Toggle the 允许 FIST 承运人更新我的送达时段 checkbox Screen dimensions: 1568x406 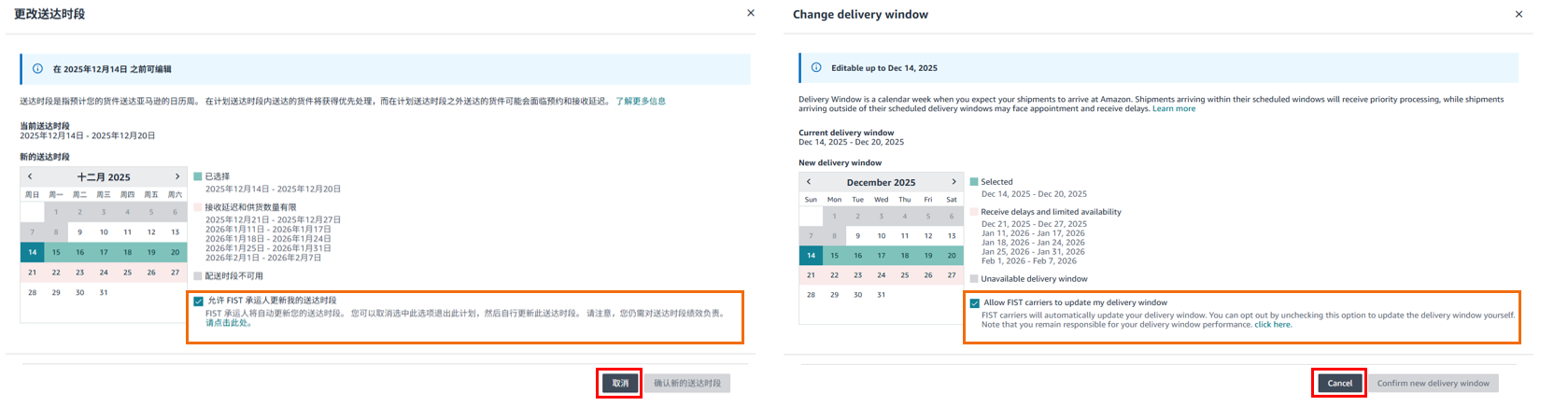(x=198, y=301)
